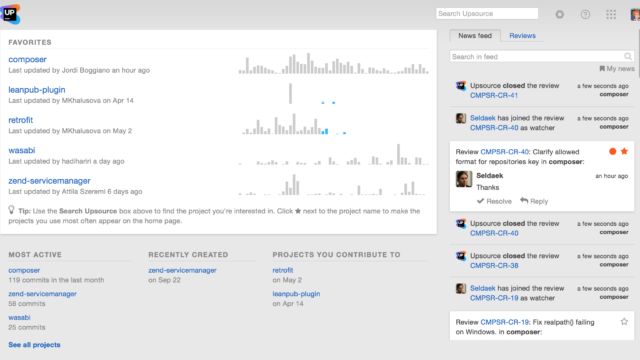Resolve Seldaek's Thanks comment
640x360 pixels.
pos(494,201)
